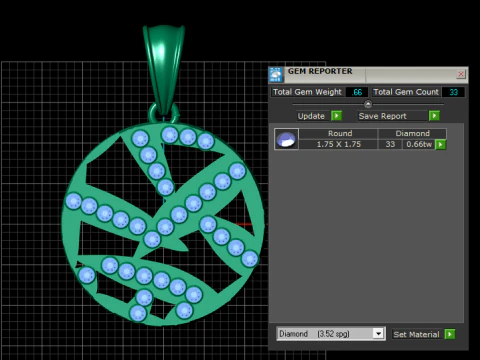Click the Total Gem Weight value .66

coord(357,92)
